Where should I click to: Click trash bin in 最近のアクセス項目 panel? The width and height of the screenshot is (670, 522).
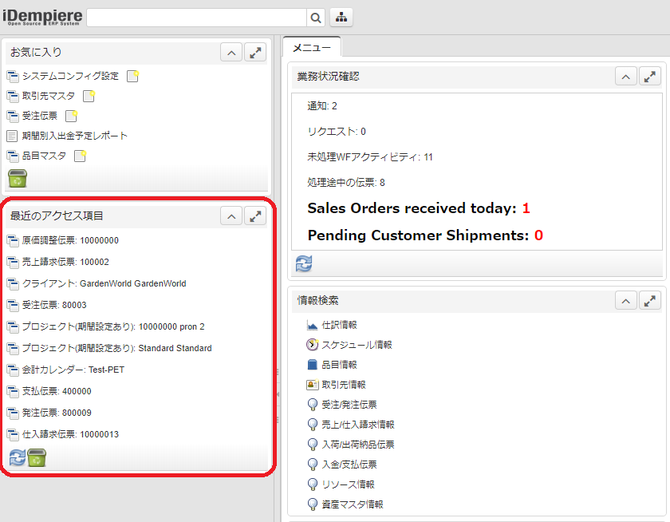click(37, 457)
